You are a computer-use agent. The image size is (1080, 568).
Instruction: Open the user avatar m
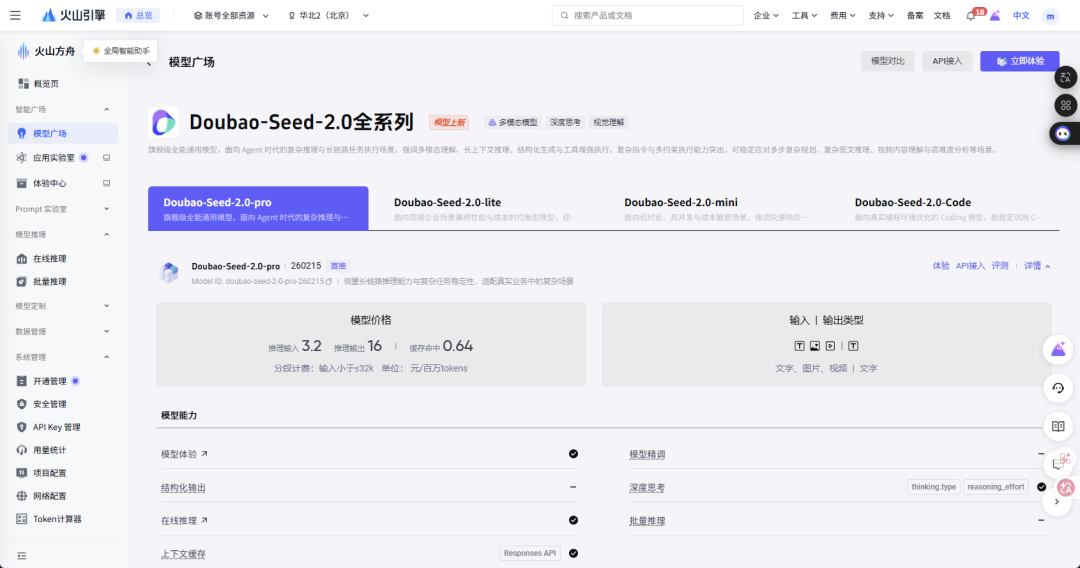(x=1050, y=16)
